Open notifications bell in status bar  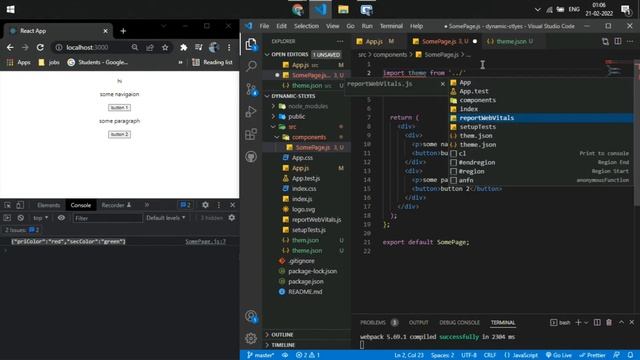[631, 355]
